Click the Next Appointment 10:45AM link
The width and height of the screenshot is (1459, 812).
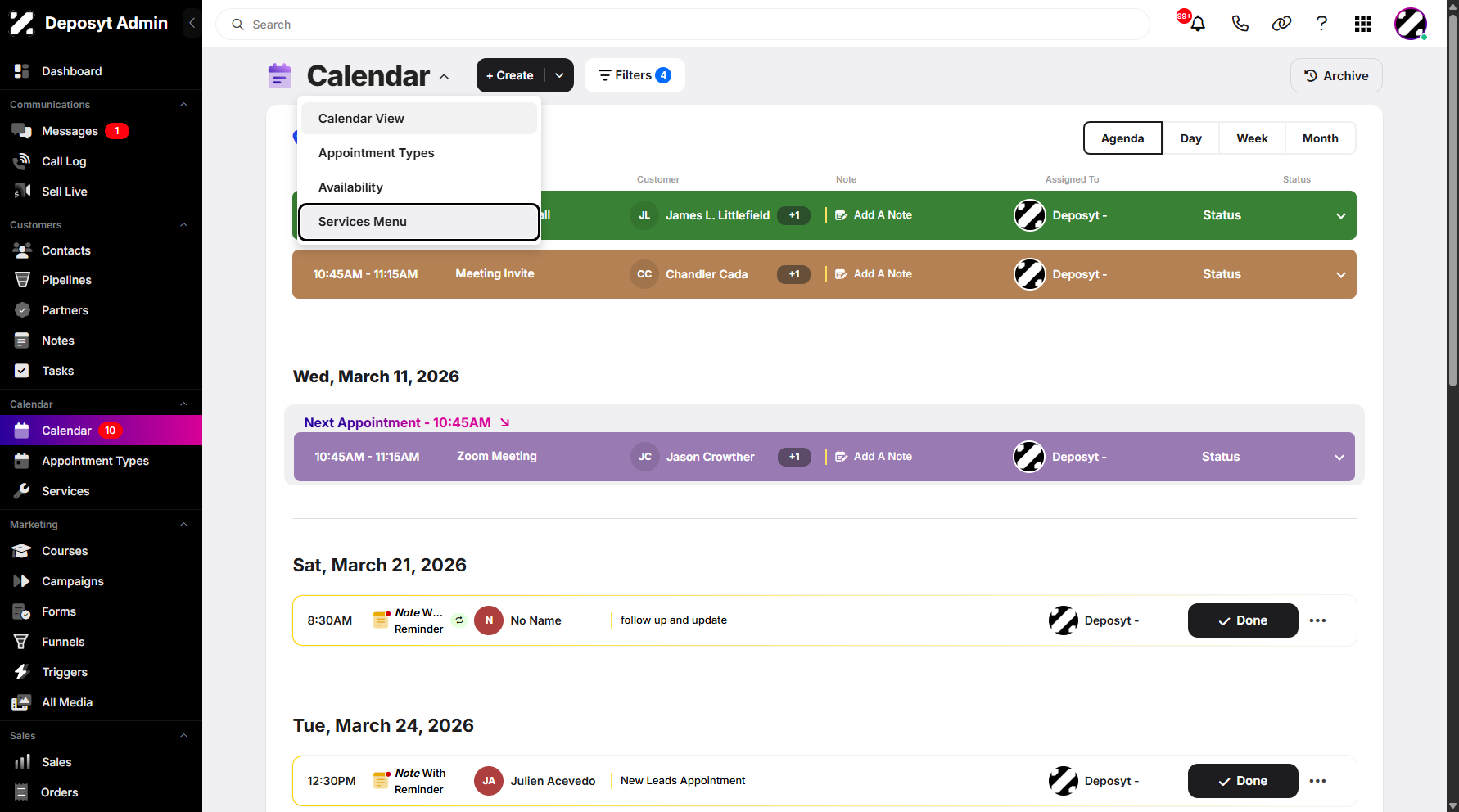pyautogui.click(x=407, y=422)
